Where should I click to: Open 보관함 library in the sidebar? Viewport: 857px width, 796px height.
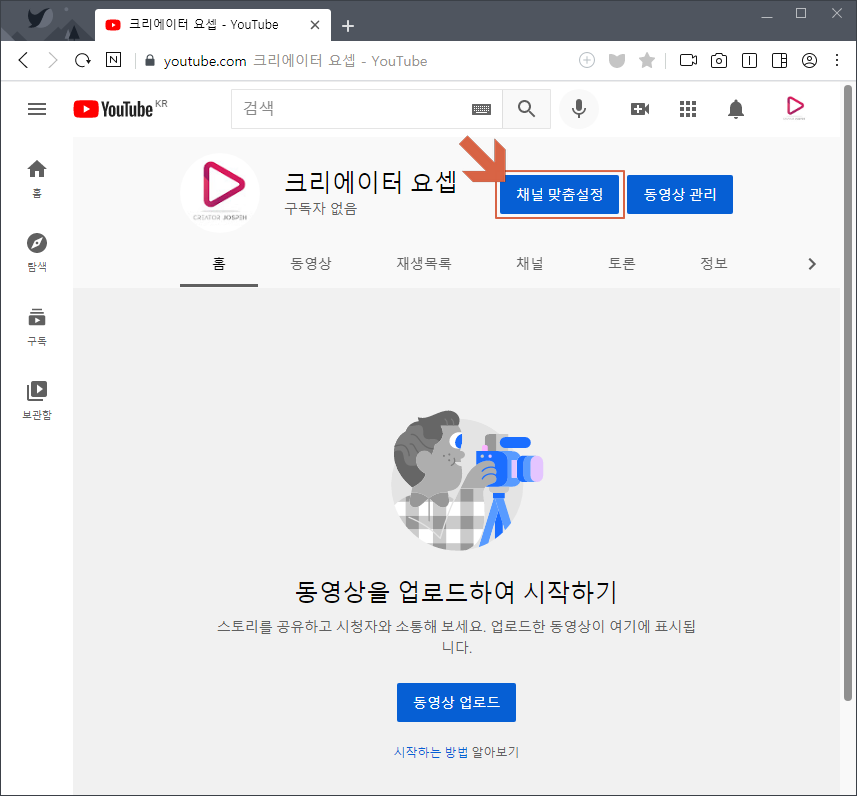pyautogui.click(x=37, y=400)
